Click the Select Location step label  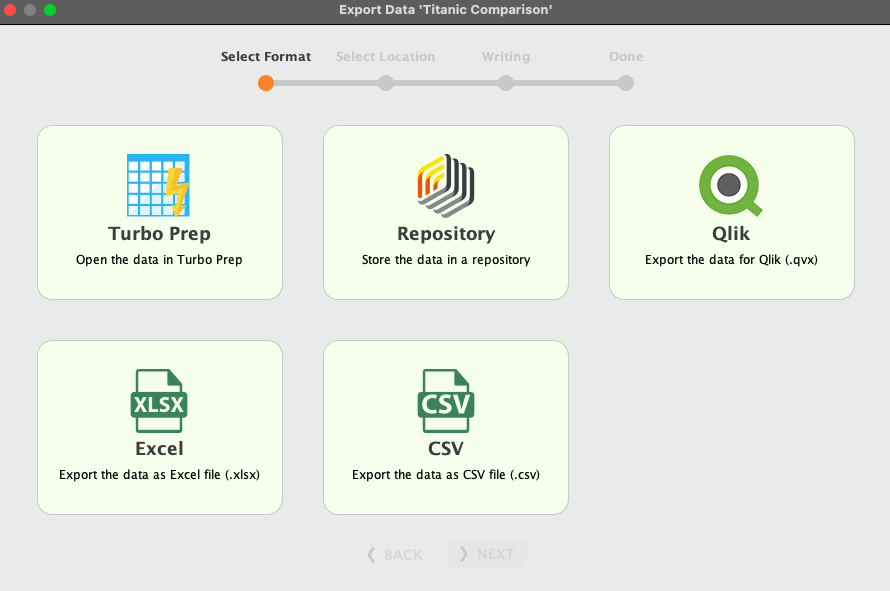click(386, 56)
